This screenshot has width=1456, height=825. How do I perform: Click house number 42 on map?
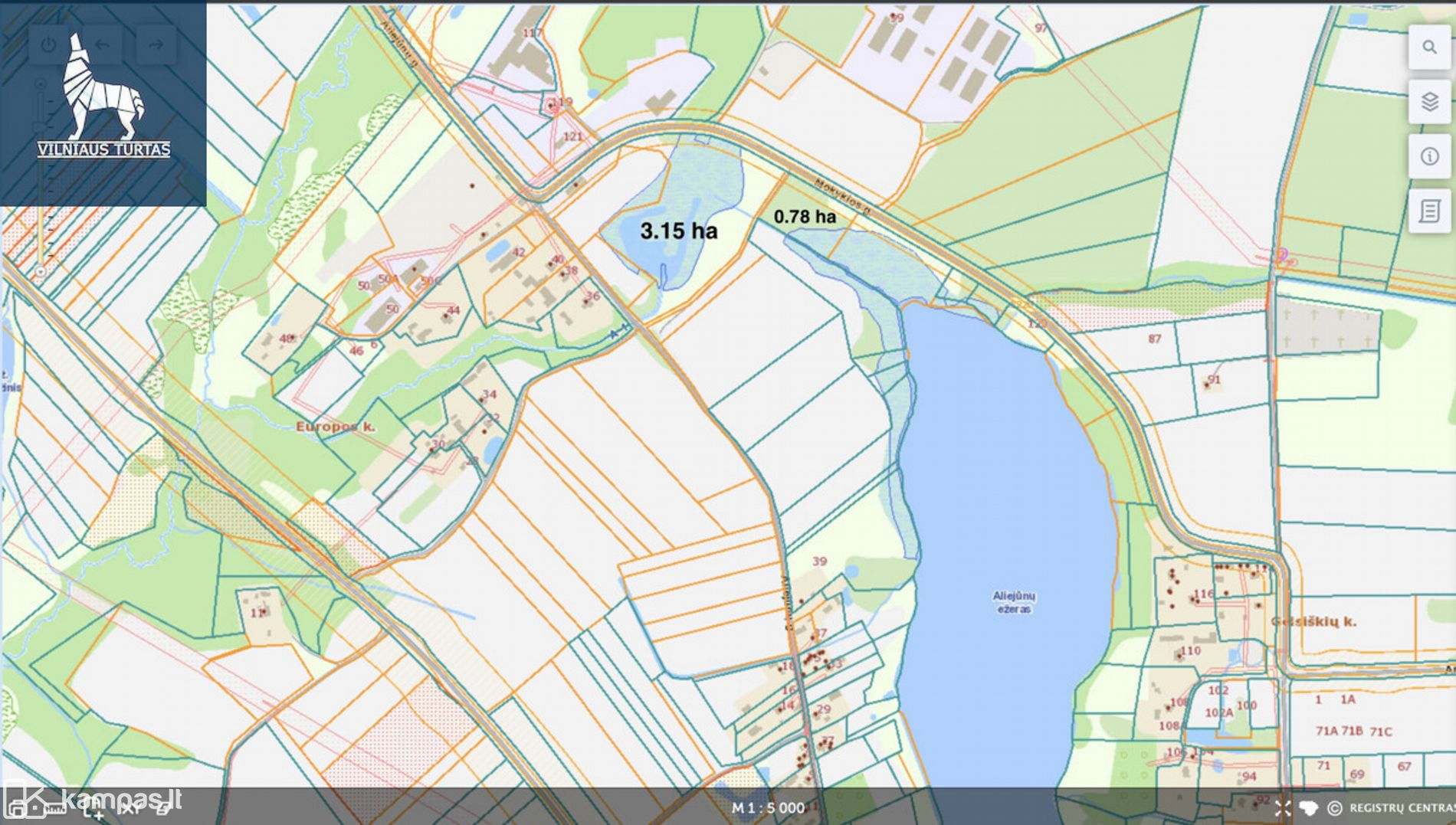click(519, 253)
